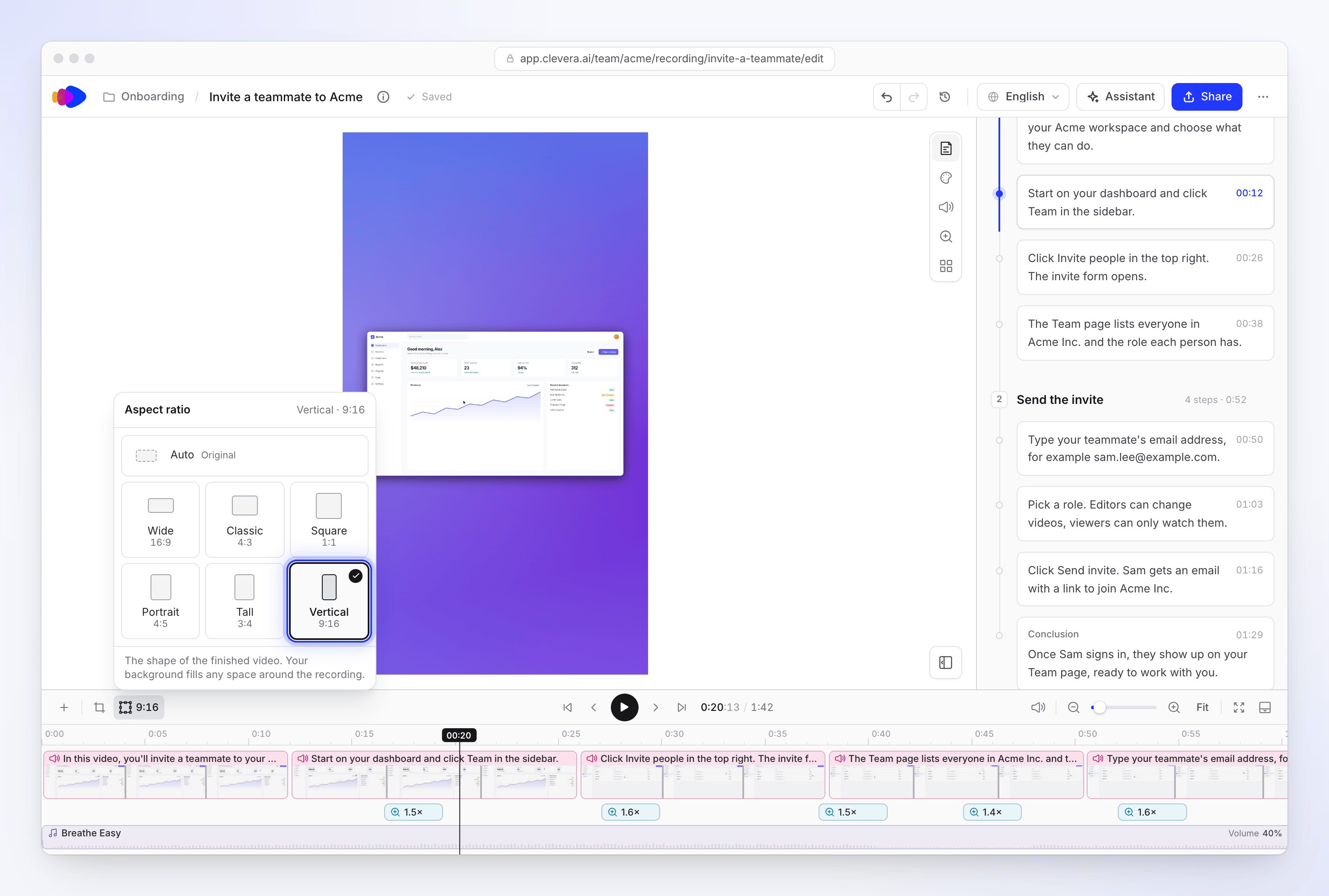Zoom in the timeline

click(1174, 707)
